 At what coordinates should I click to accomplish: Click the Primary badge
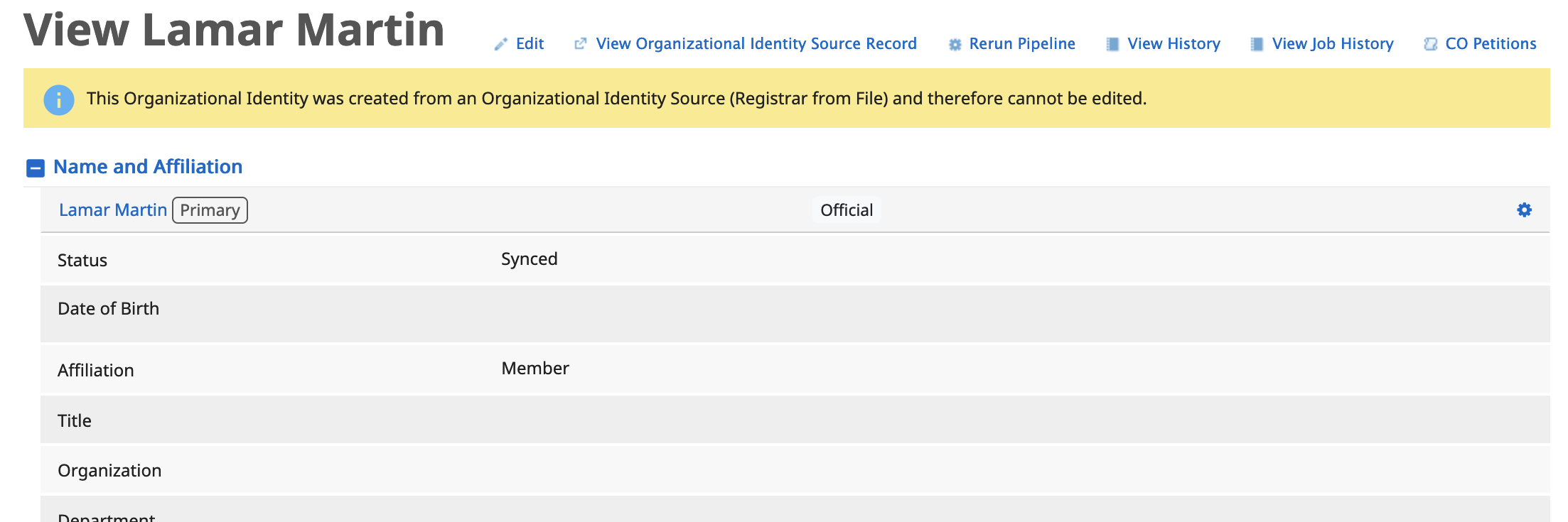(x=210, y=210)
